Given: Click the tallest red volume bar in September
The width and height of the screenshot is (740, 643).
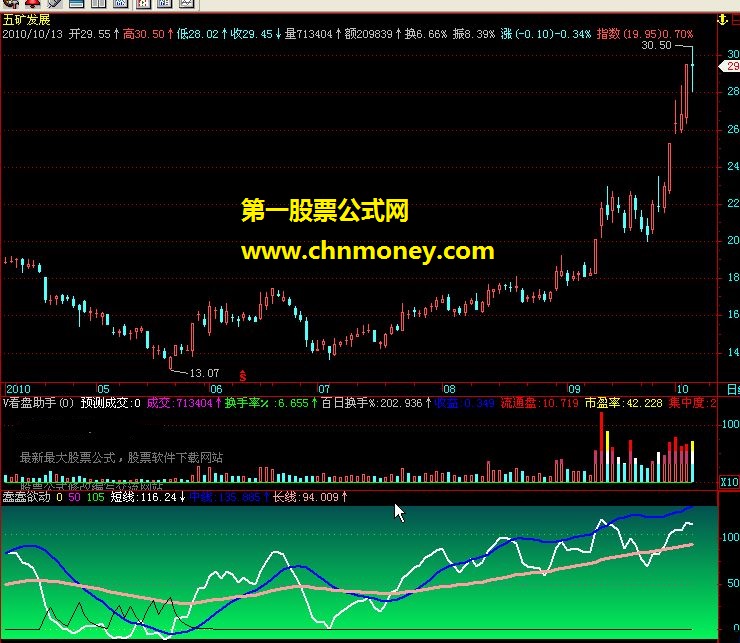Looking at the screenshot, I should click(x=601, y=447).
